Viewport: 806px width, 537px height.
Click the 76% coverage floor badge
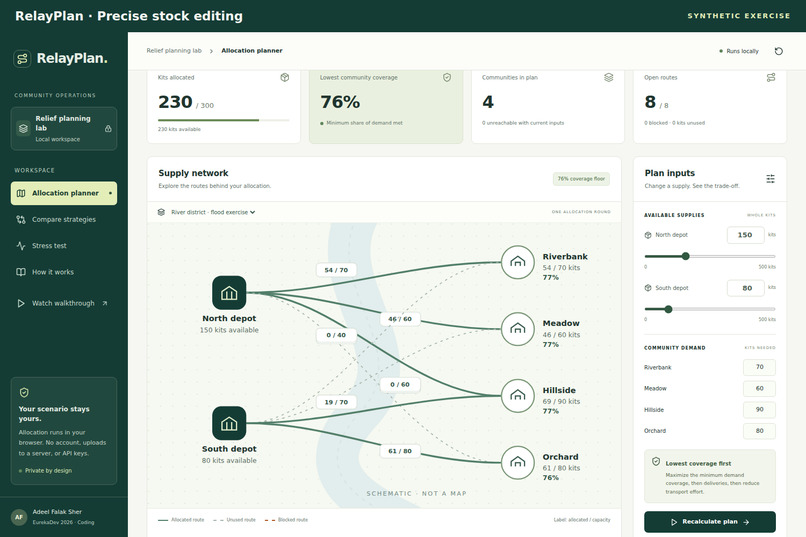click(581, 179)
